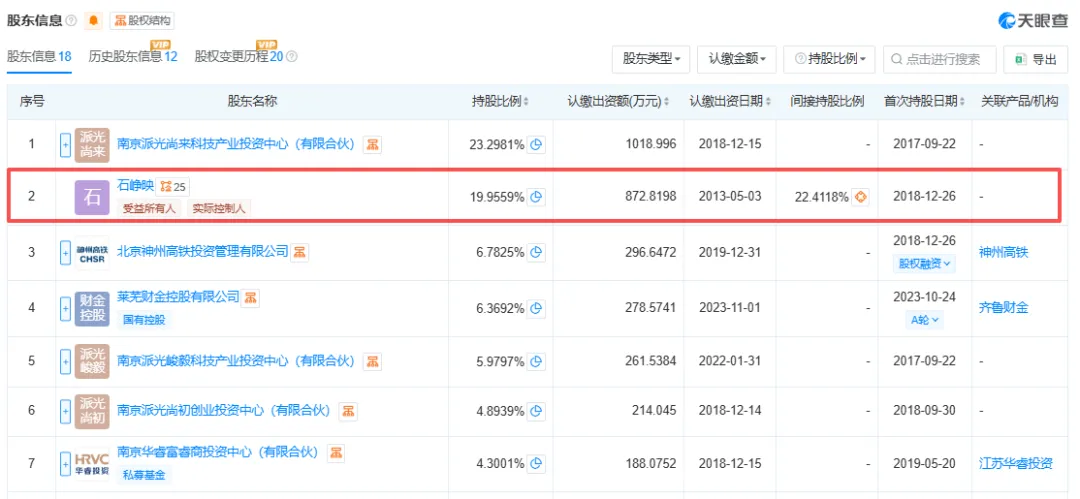
Task: Click structure icon after 南京华睿富睿 name
Action: tap(336, 453)
